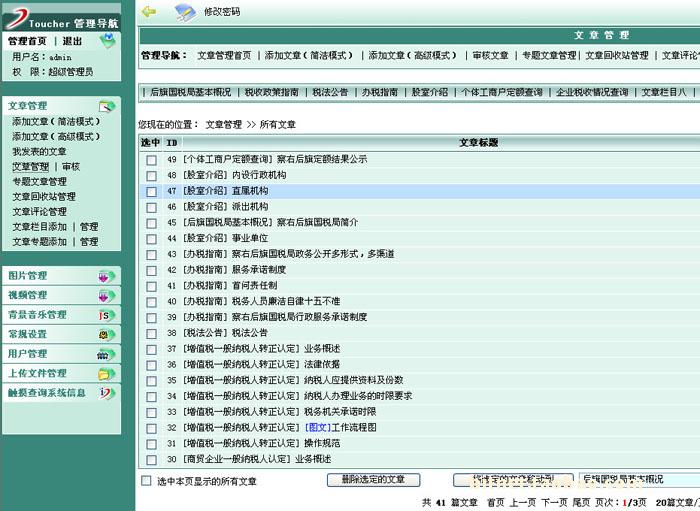This screenshot has height=511, width=700.
Task: Click 文章专题添加 in sidebar
Action: [x=39, y=242]
